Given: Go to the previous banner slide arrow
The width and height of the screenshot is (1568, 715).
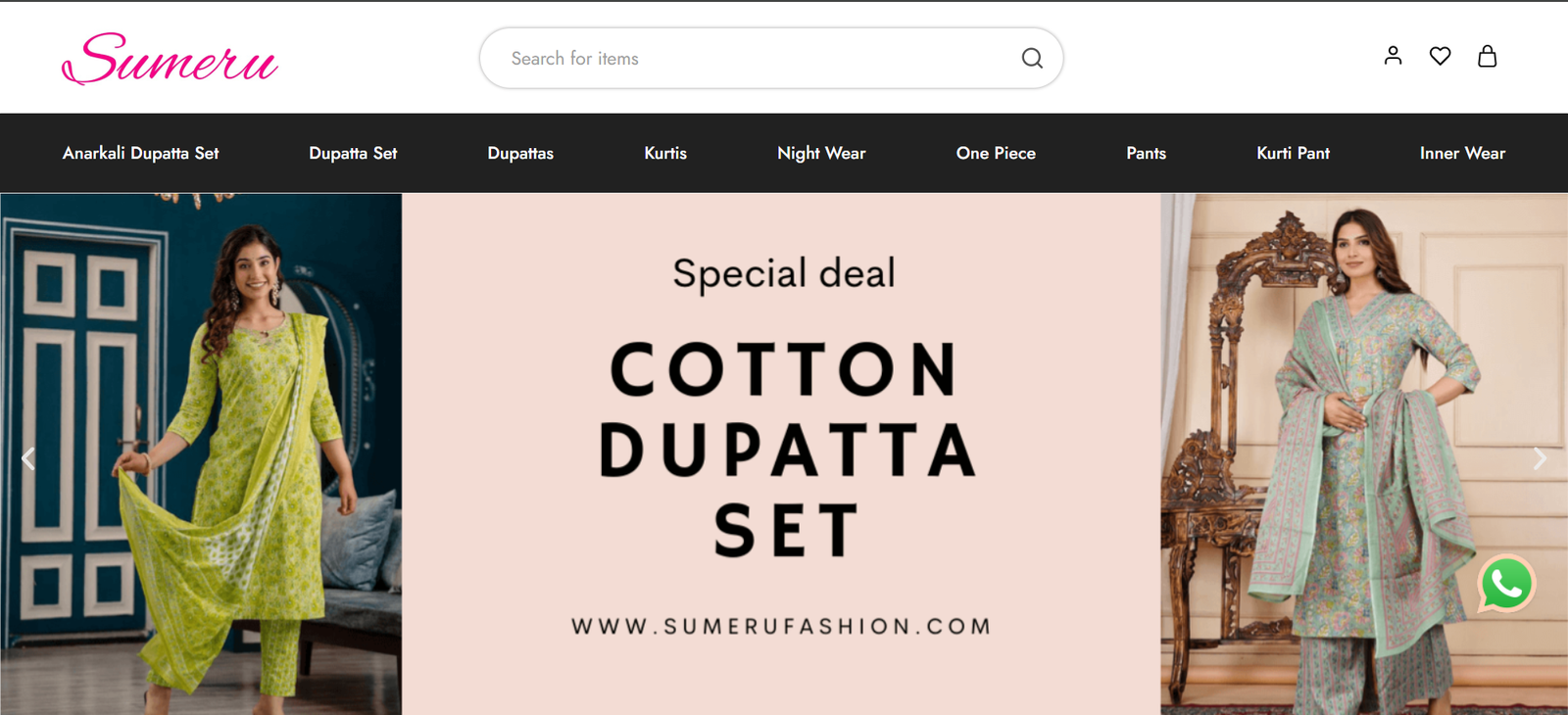Looking at the screenshot, I should (x=28, y=457).
